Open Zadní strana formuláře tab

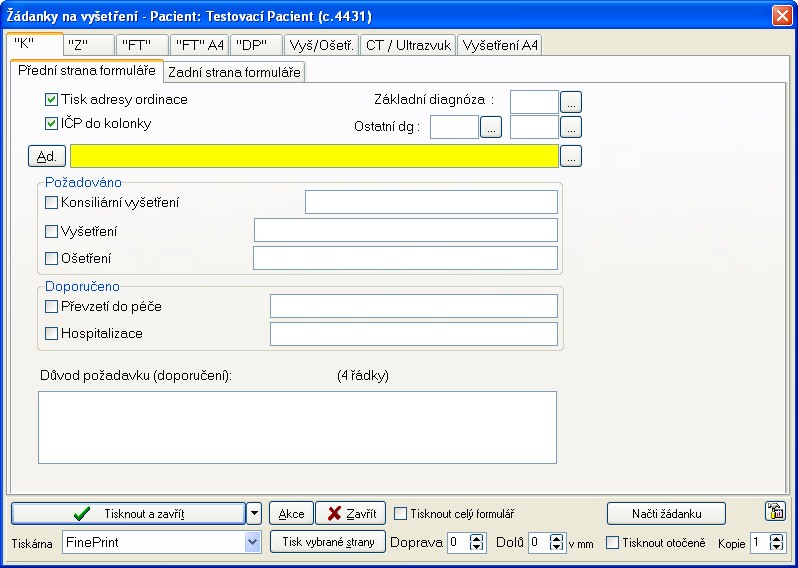233,72
